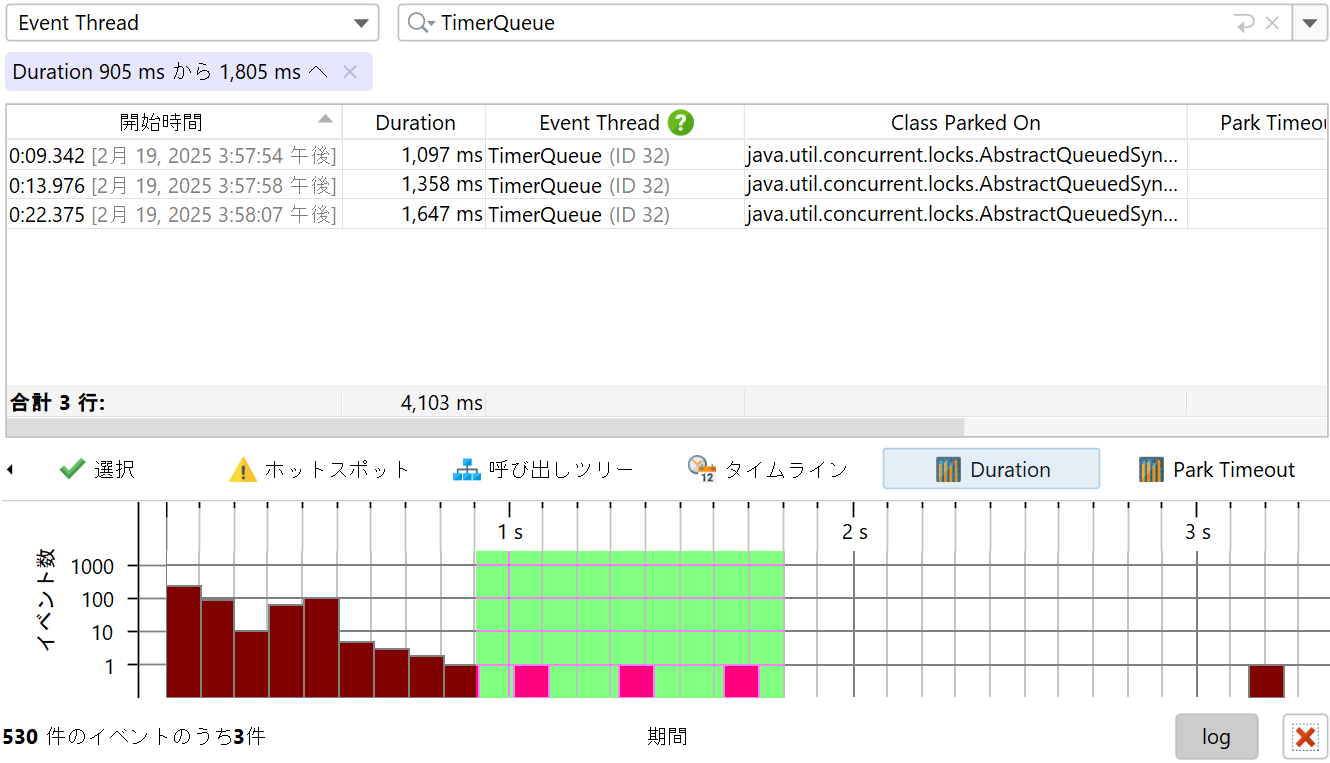
Task: Open the タイムライン tab
Action: [x=767, y=469]
